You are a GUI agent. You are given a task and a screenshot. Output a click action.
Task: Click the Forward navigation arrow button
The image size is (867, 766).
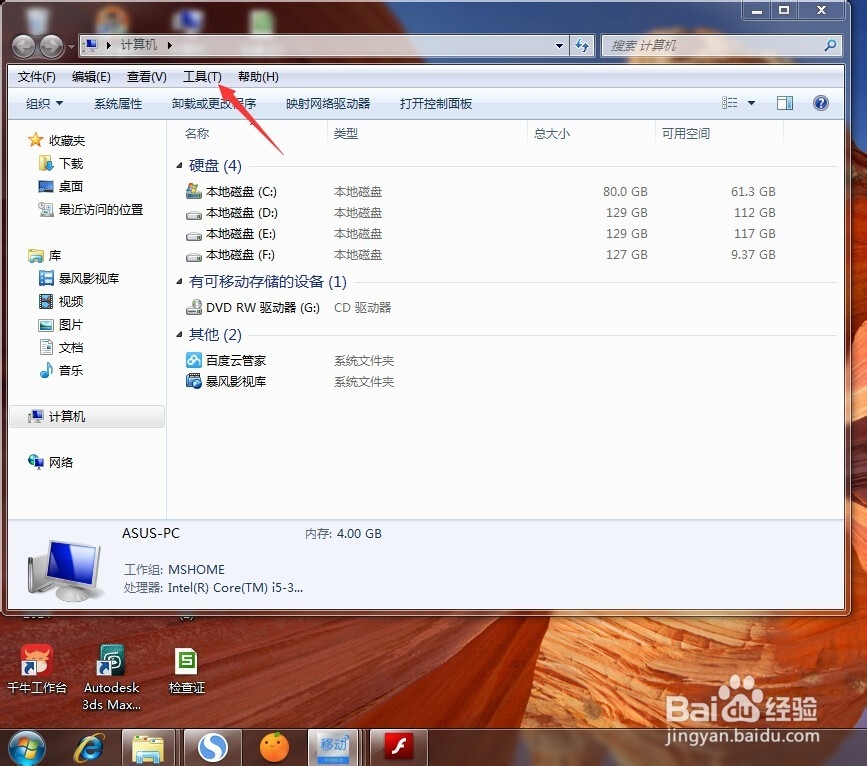51,46
